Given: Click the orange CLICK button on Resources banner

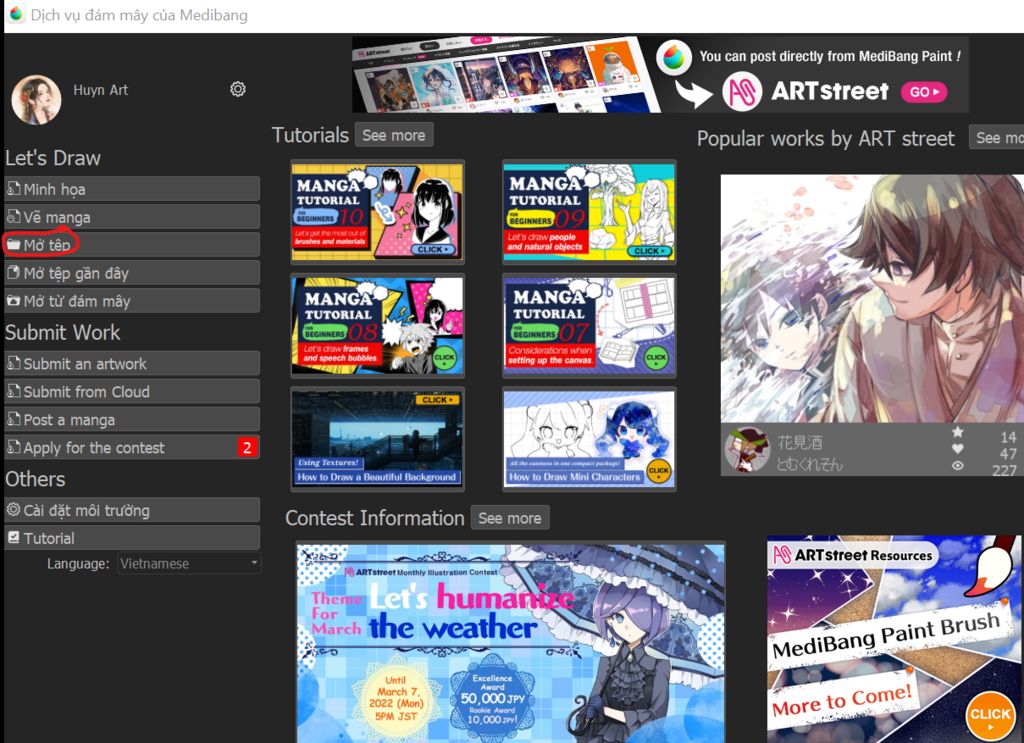Looking at the screenshot, I should (x=990, y=716).
